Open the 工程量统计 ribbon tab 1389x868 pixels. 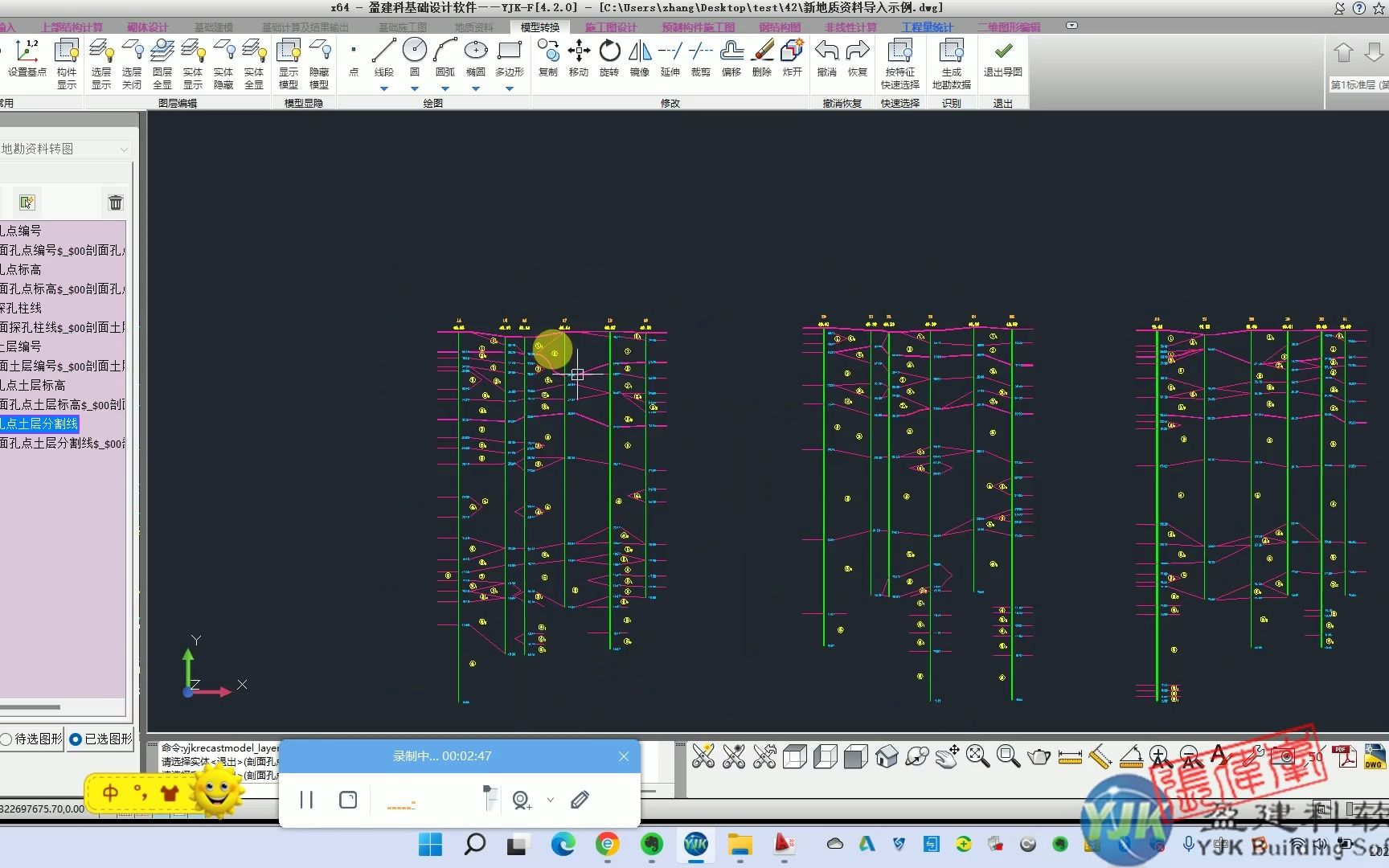pyautogui.click(x=927, y=27)
